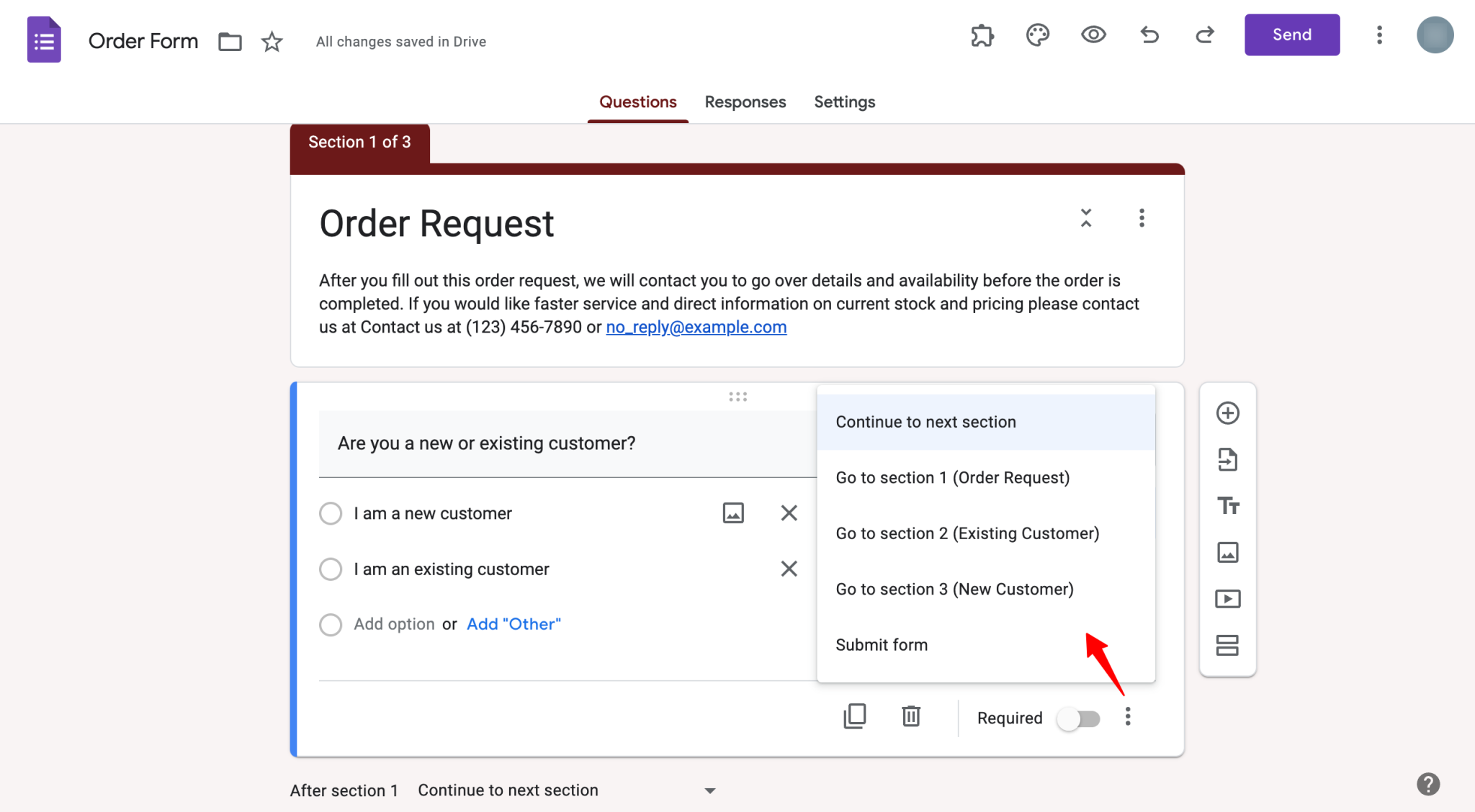Viewport: 1475px width, 812px height.
Task: Duplicate the current question
Action: pos(854,717)
